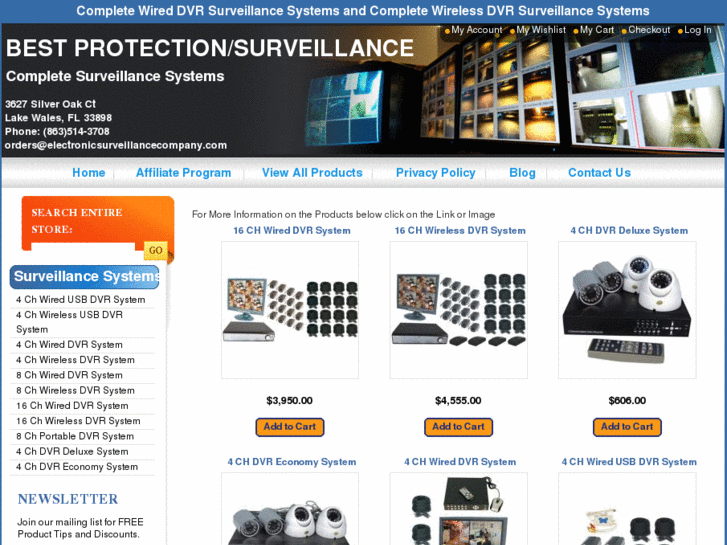This screenshot has width=727, height=545.
Task: Add 4 CH DVR Deluxe System to cart
Action: click(x=627, y=427)
